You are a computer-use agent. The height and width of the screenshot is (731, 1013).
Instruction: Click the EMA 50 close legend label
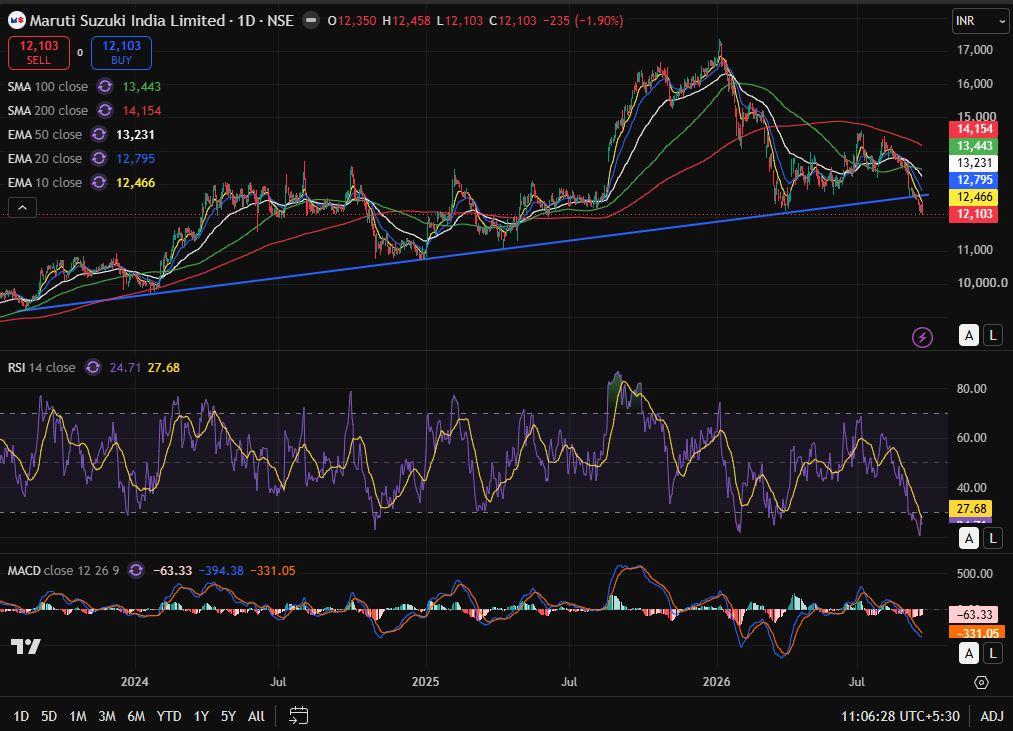click(x=45, y=134)
